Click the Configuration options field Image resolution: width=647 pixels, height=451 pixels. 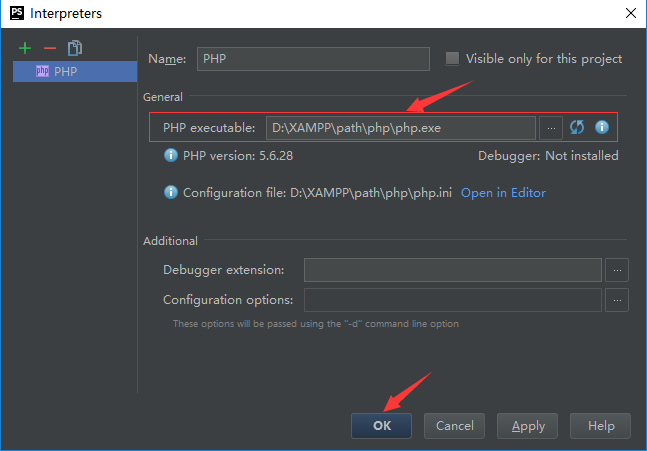tap(453, 300)
